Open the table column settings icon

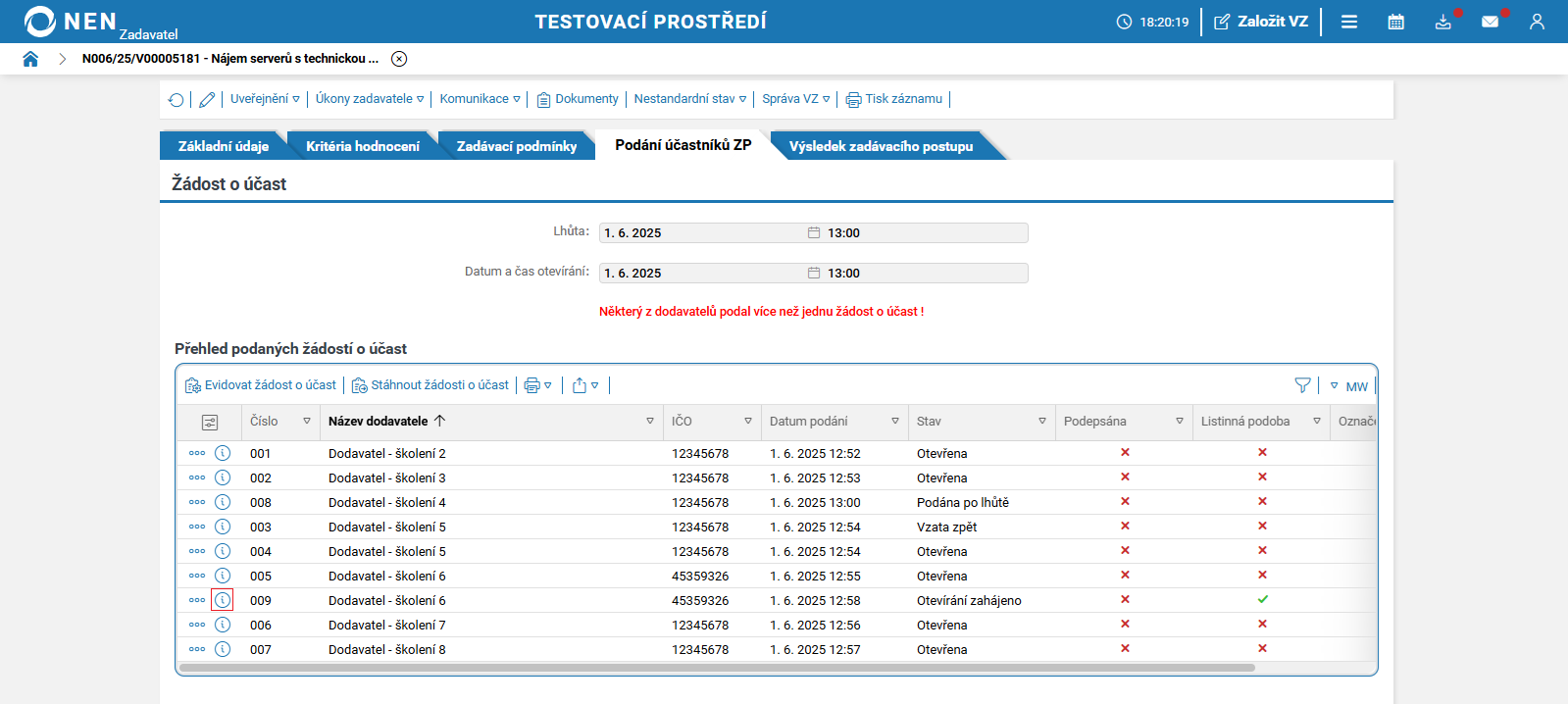tap(210, 422)
